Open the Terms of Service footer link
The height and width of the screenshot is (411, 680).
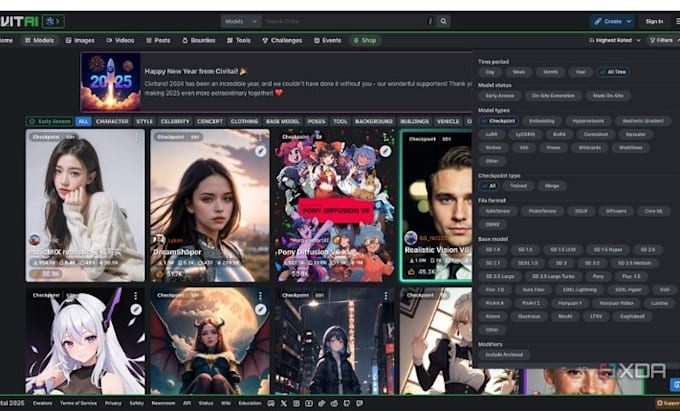point(78,403)
